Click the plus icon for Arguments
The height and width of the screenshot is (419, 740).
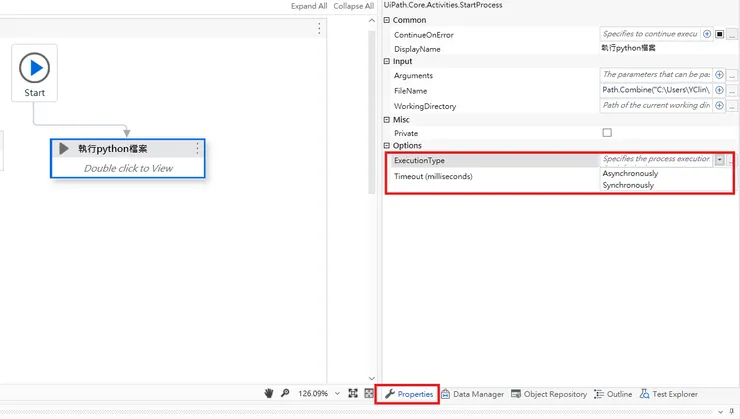tap(719, 75)
